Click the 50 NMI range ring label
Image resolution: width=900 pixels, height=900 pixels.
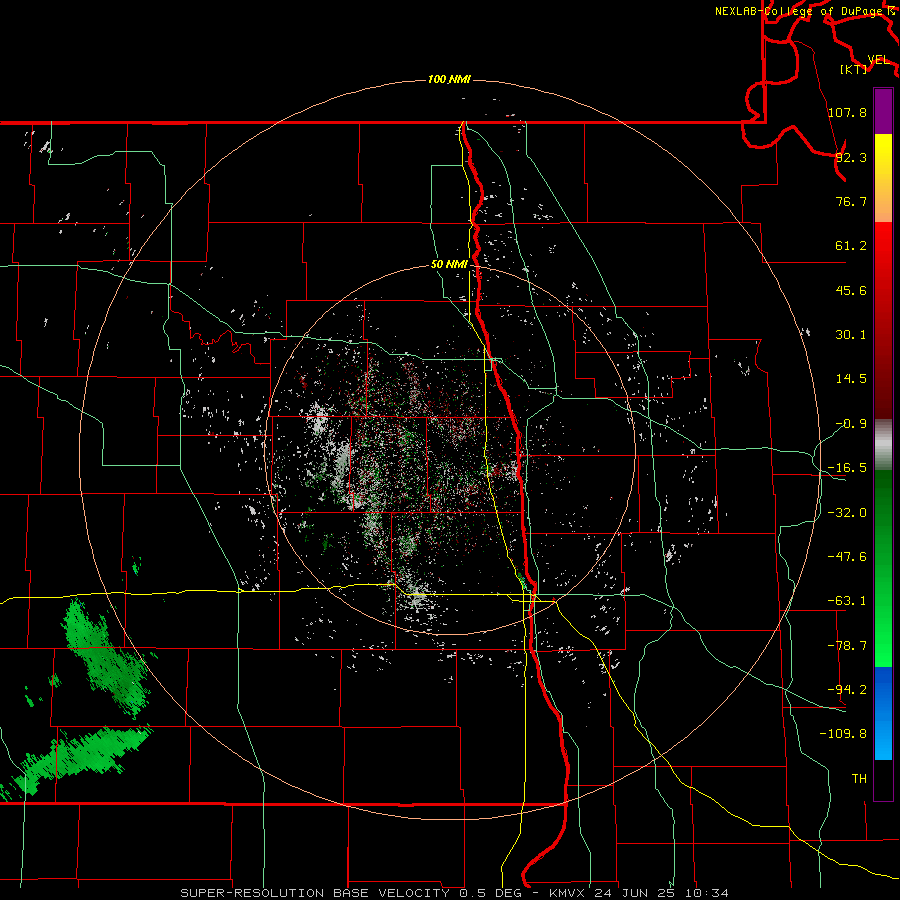449,265
